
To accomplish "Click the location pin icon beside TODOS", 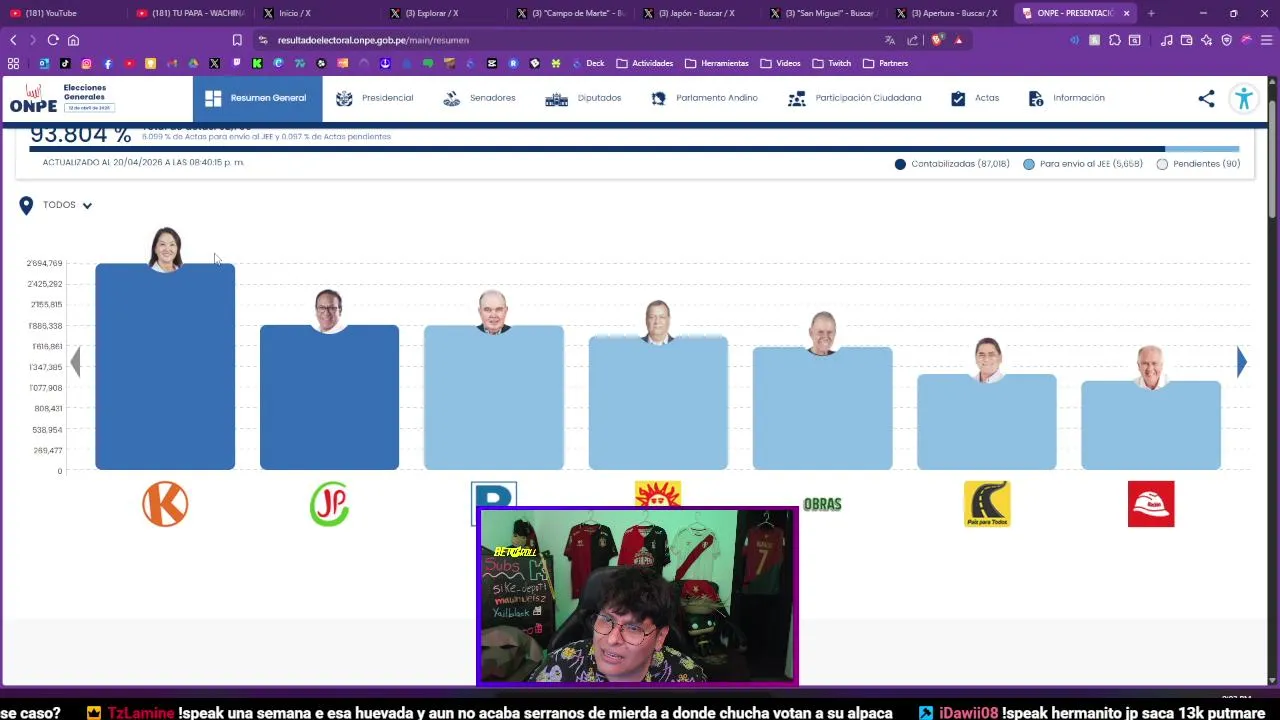I will pos(26,205).
